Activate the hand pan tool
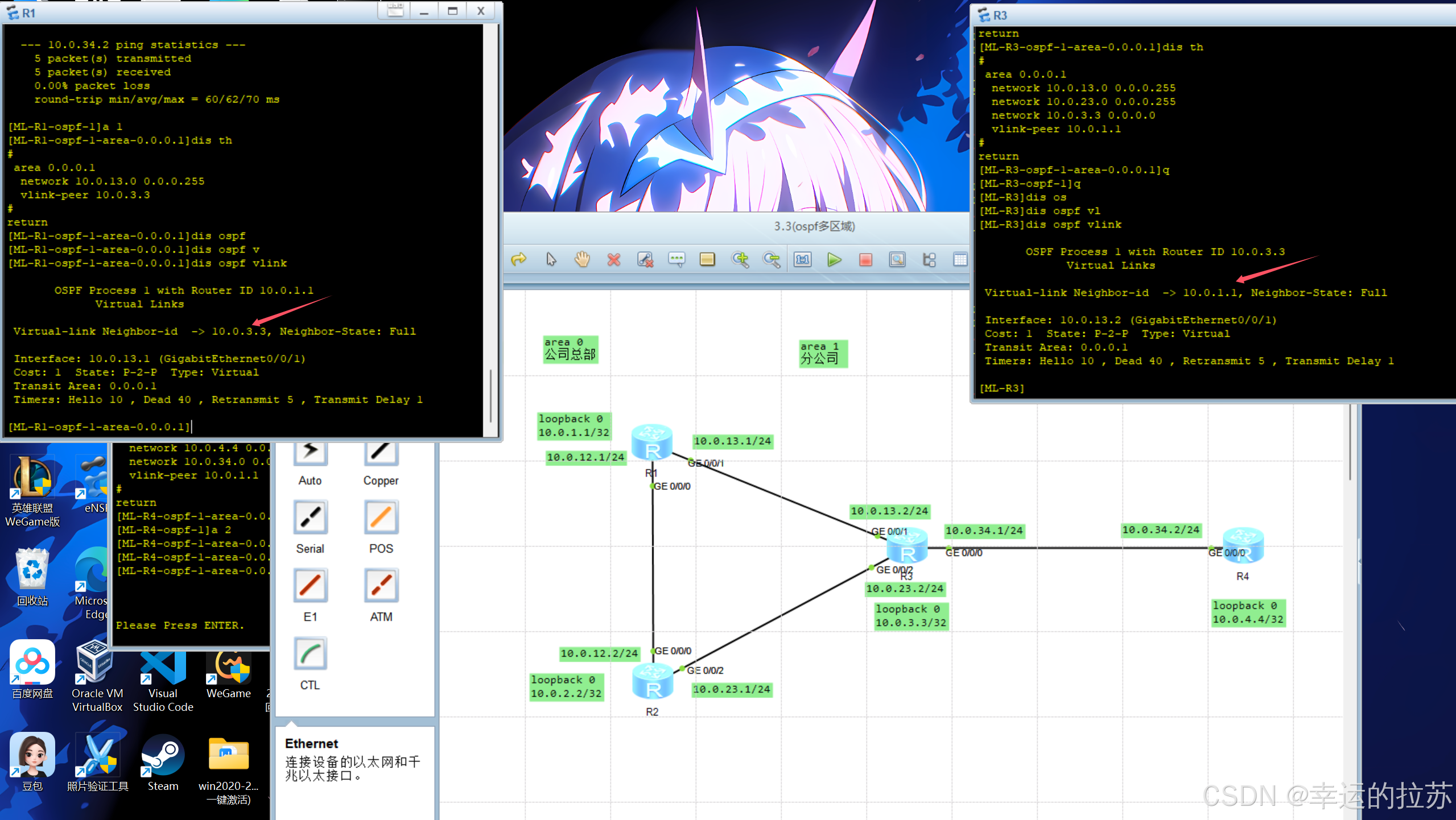Viewport: 1456px width, 820px height. [582, 260]
